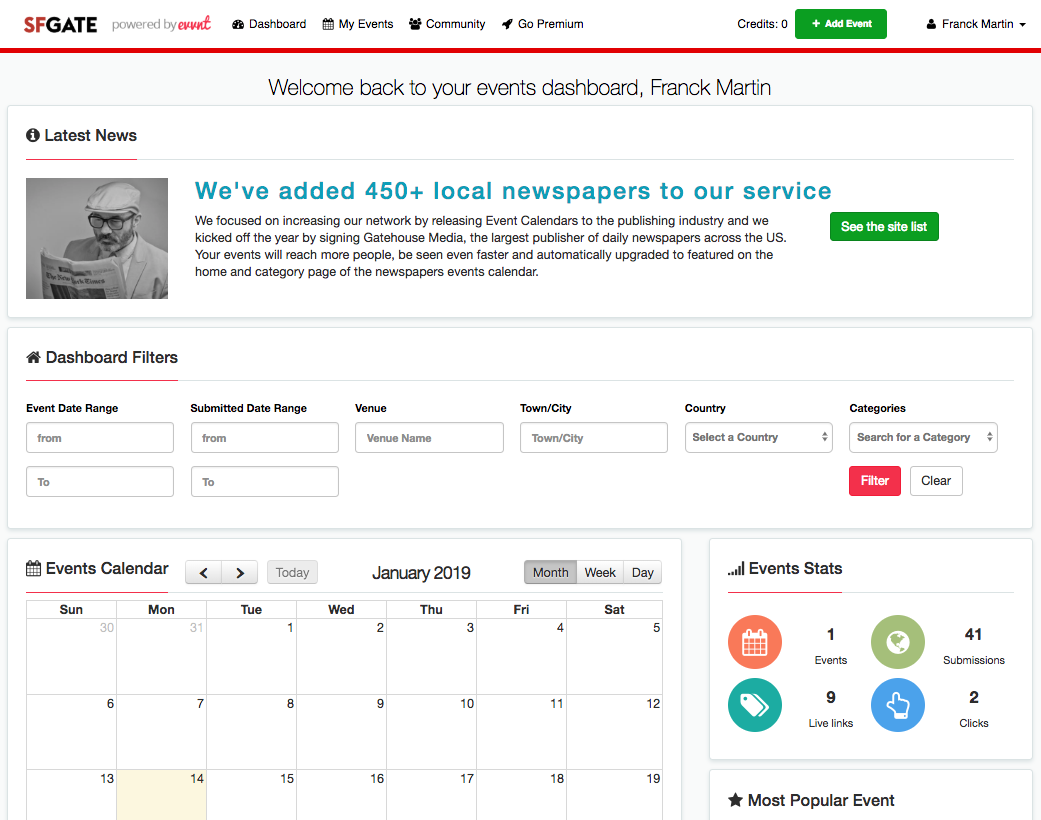Switch calendar to Week view
Screen dimensions: 1041x820
[600, 572]
